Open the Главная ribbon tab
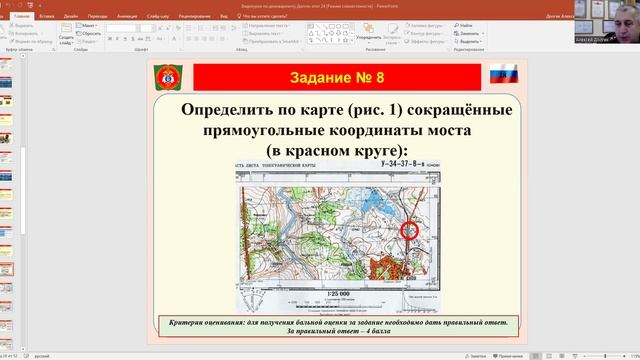Screen dimensions: 640x360 tap(22, 16)
